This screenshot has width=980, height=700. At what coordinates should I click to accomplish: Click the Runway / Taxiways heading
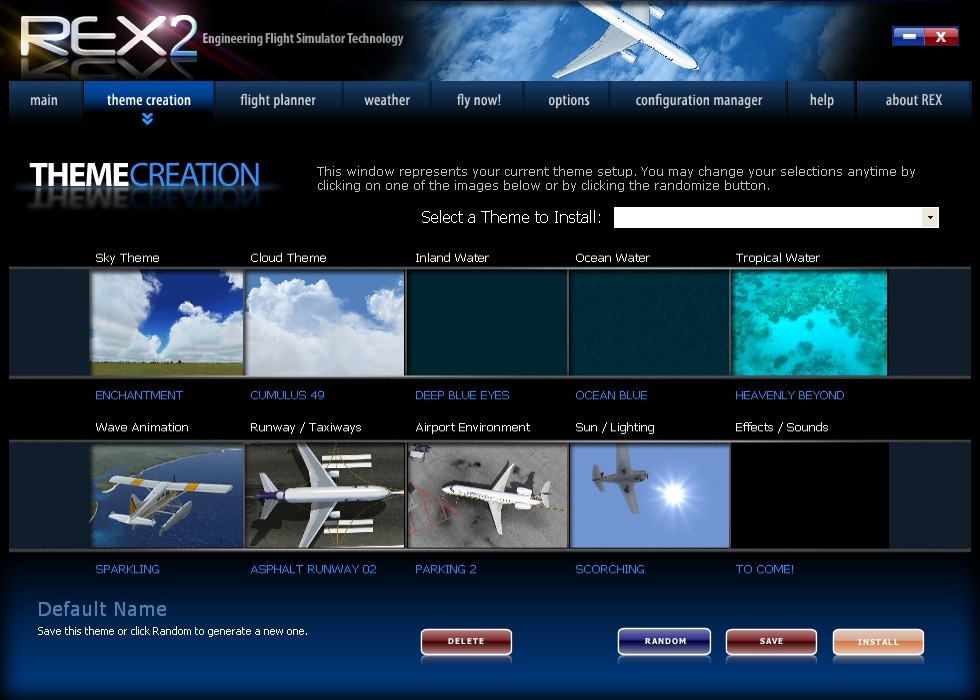(x=306, y=427)
